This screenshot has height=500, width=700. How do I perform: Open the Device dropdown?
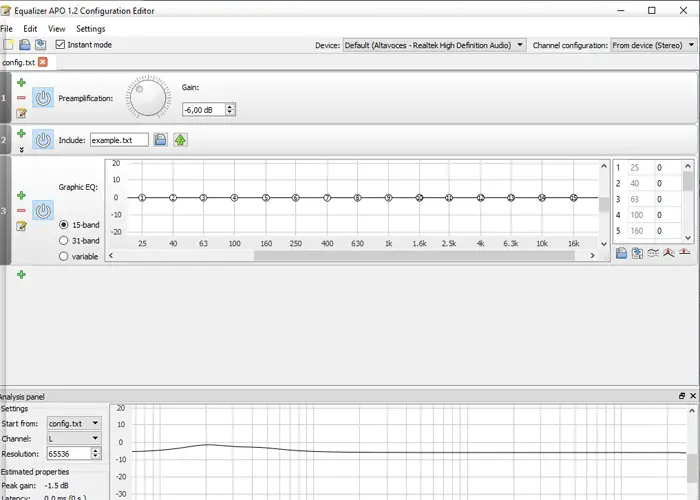(x=434, y=45)
